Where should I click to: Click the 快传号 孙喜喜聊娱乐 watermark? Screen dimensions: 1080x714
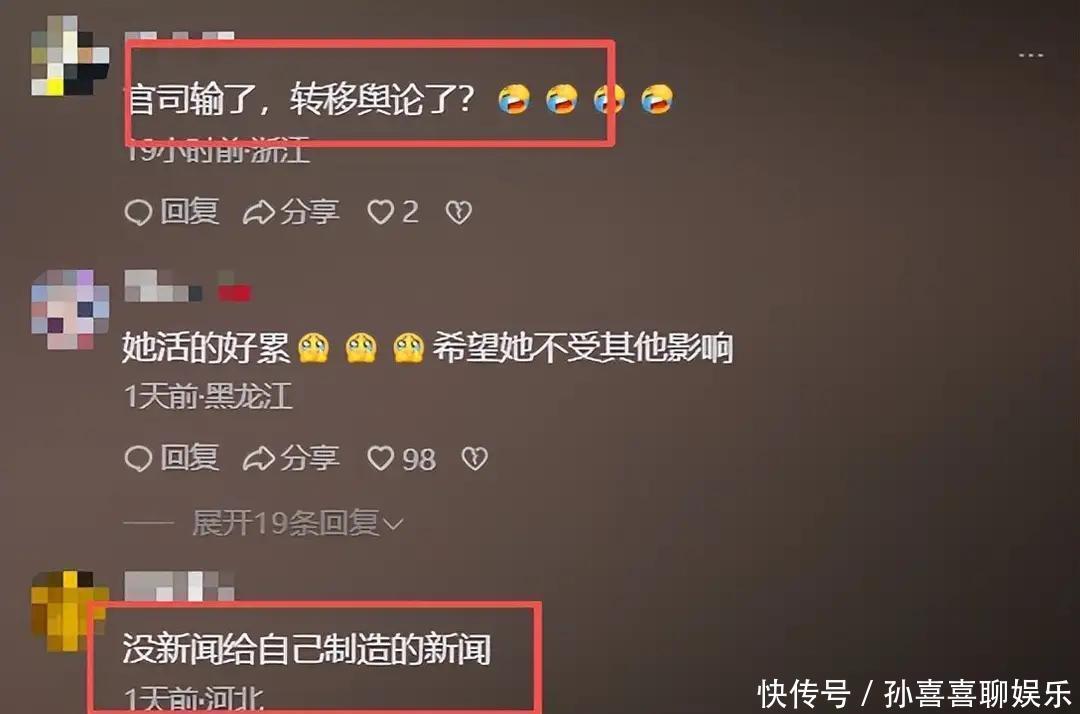915,694
